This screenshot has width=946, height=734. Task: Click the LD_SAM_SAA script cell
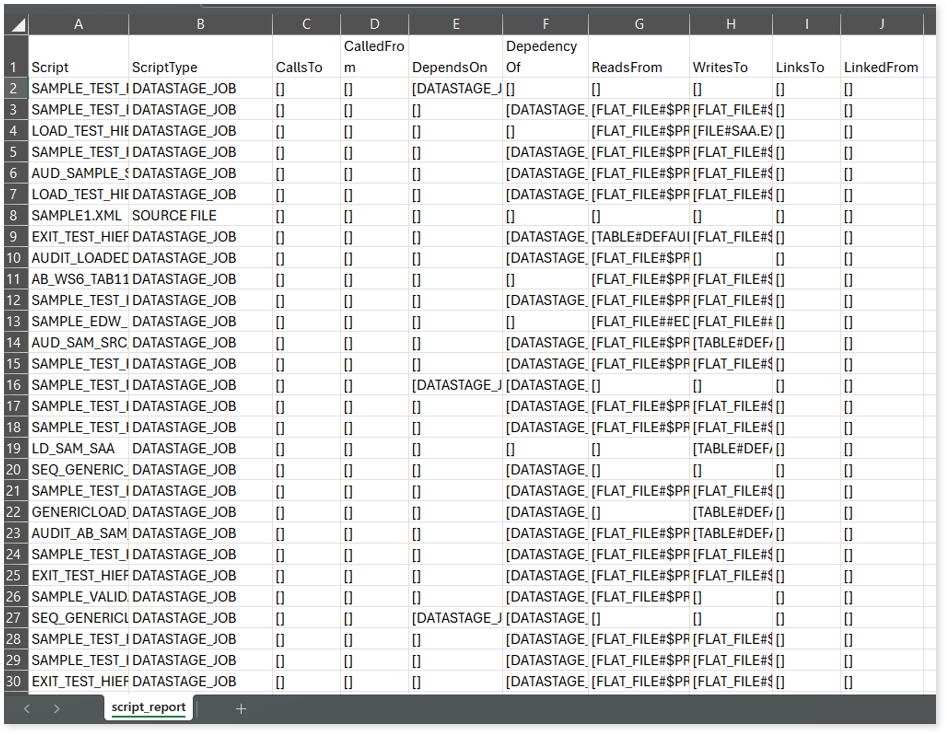coord(78,448)
